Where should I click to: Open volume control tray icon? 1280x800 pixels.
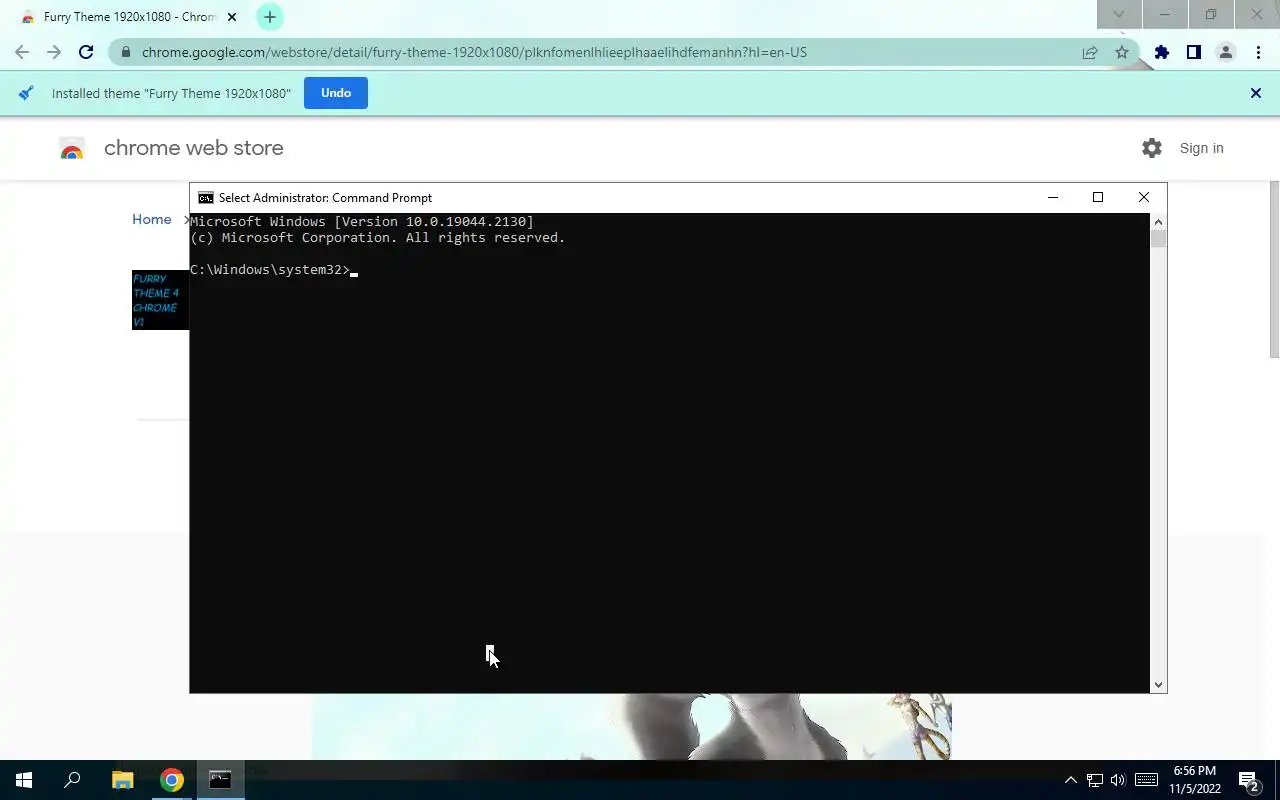pos(1118,780)
